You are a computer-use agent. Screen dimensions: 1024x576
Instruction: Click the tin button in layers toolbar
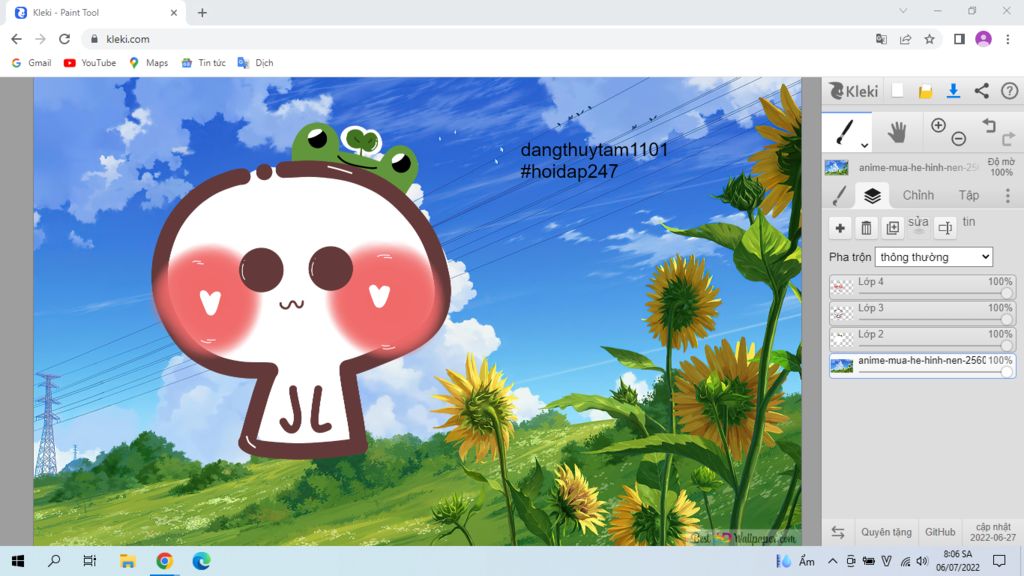969,222
